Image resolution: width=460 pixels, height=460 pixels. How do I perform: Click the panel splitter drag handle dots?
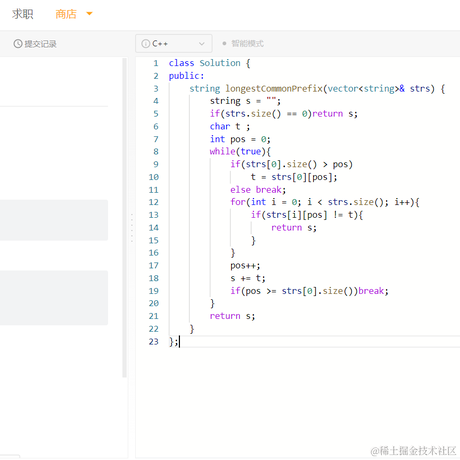pos(132,228)
